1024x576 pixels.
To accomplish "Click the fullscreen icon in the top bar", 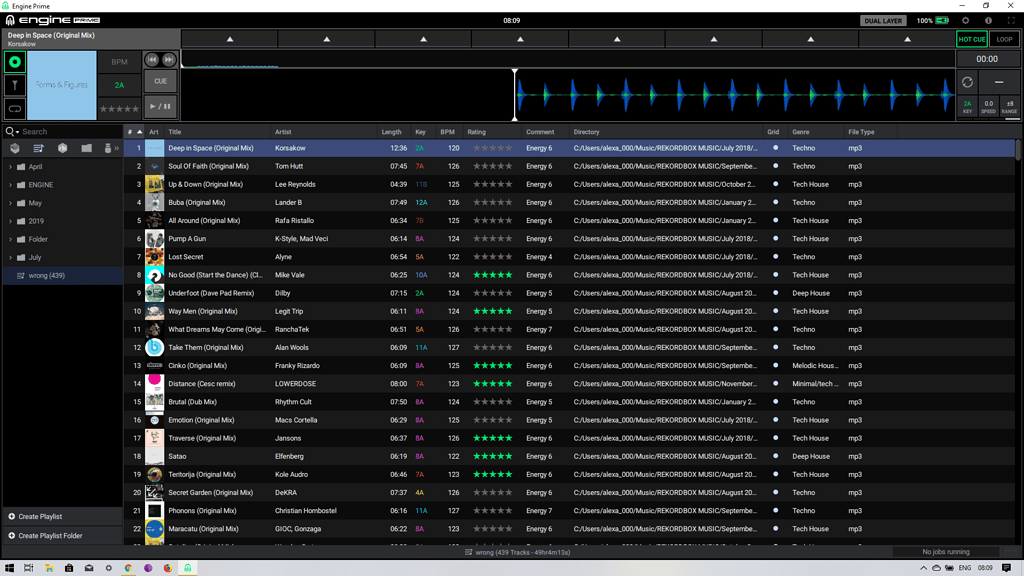I will click(x=1011, y=21).
